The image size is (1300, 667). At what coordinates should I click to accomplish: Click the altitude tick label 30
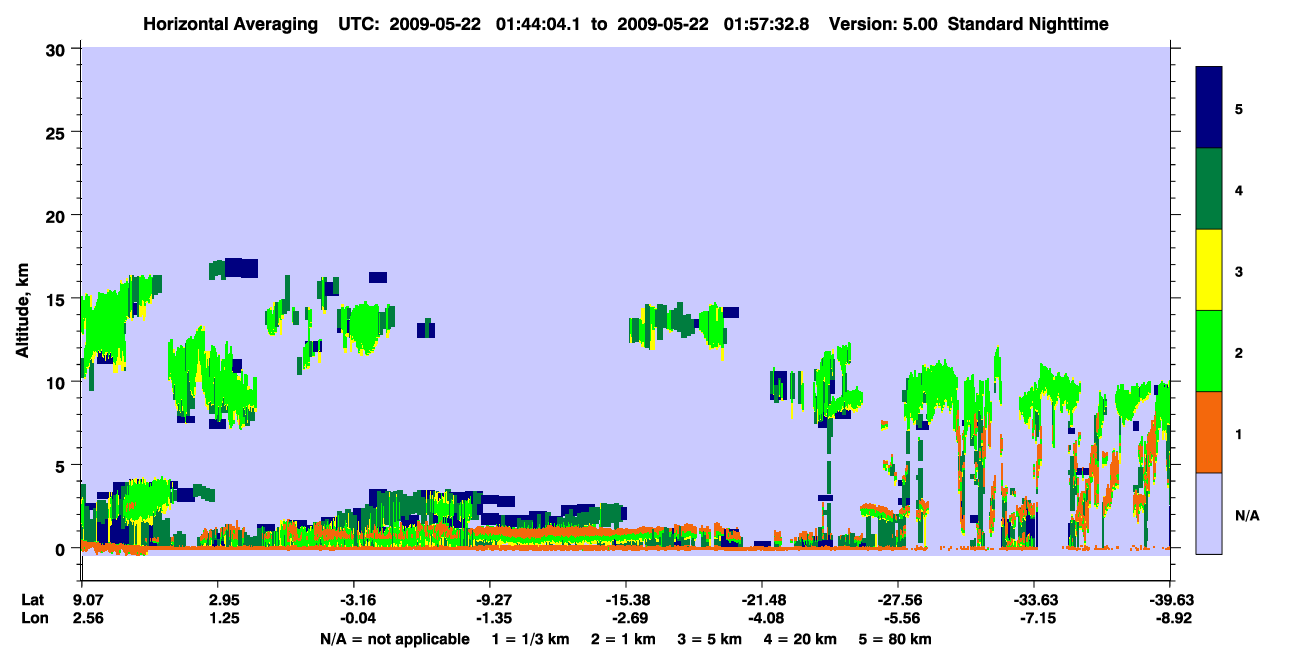click(58, 48)
